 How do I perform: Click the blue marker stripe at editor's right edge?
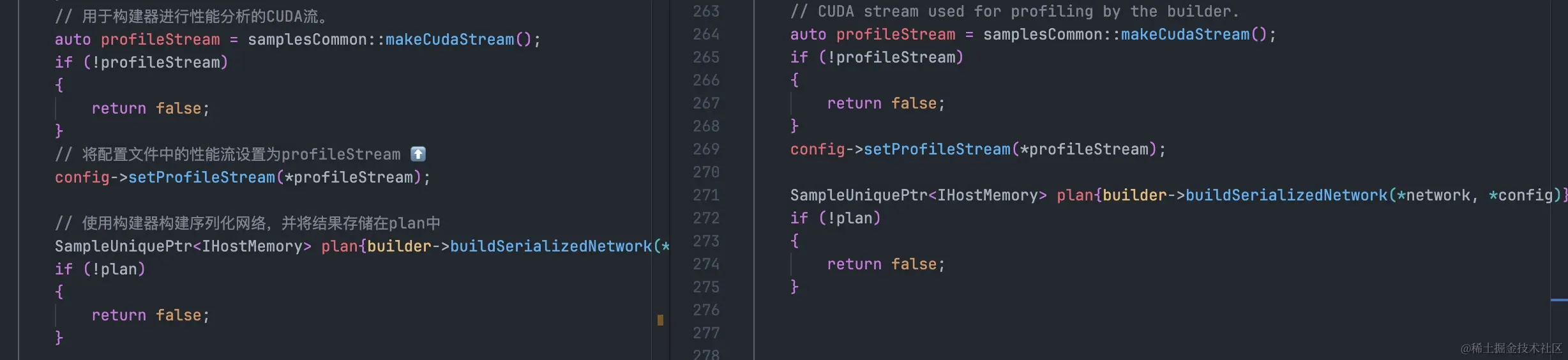pyautogui.click(x=1559, y=300)
